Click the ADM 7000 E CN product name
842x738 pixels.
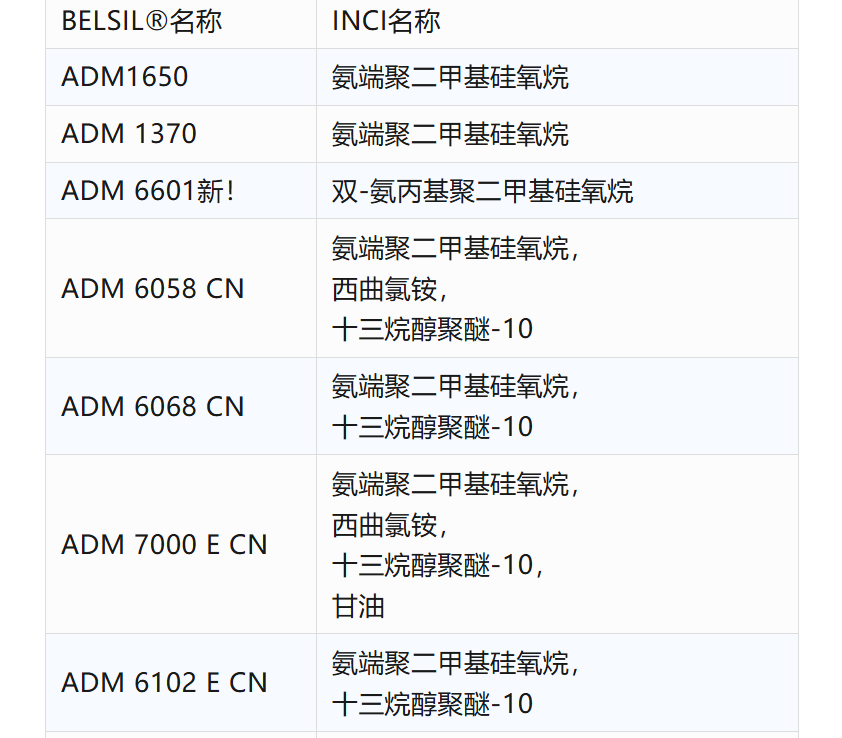(x=165, y=545)
